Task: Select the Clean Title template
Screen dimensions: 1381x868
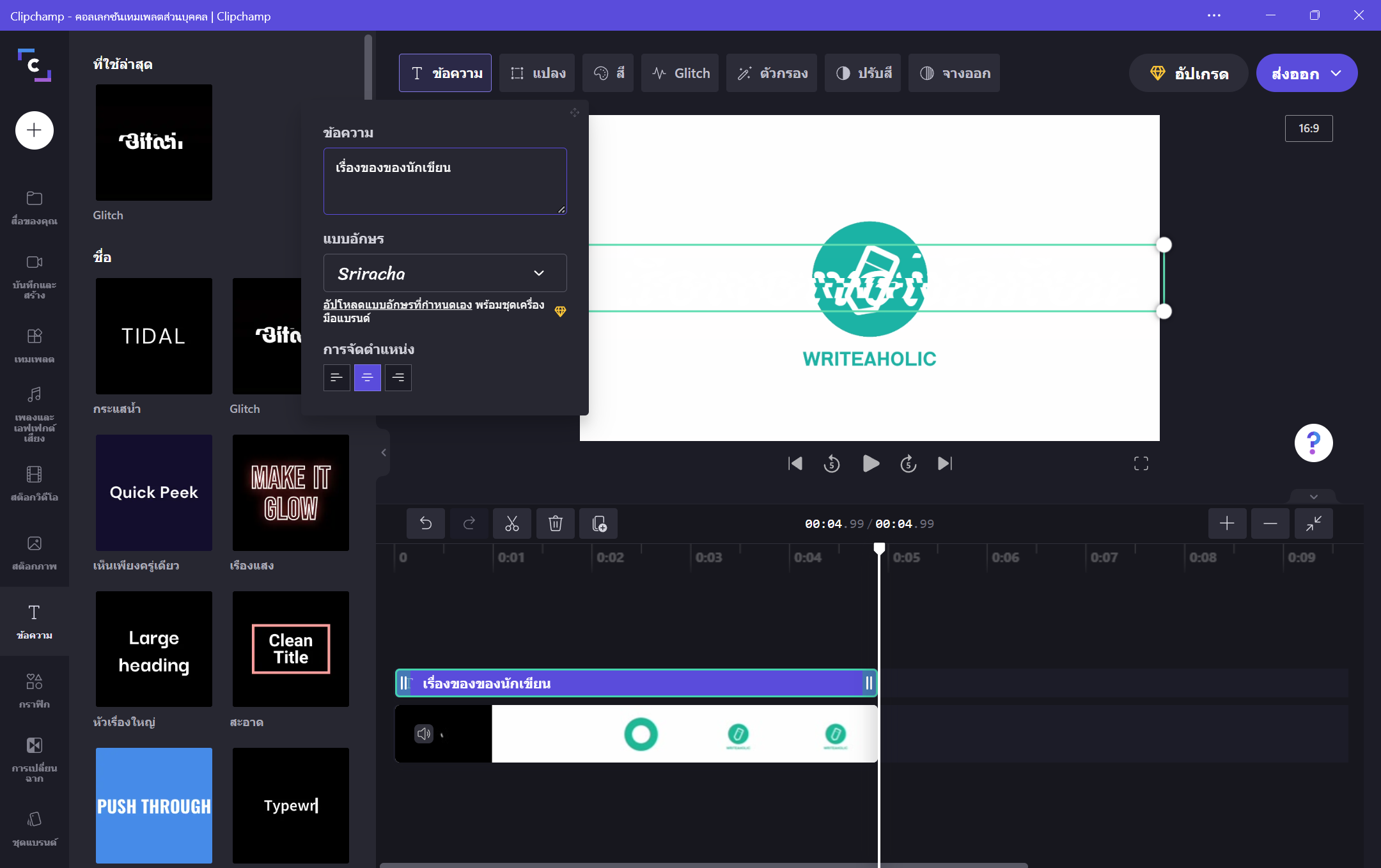Action: tap(291, 649)
